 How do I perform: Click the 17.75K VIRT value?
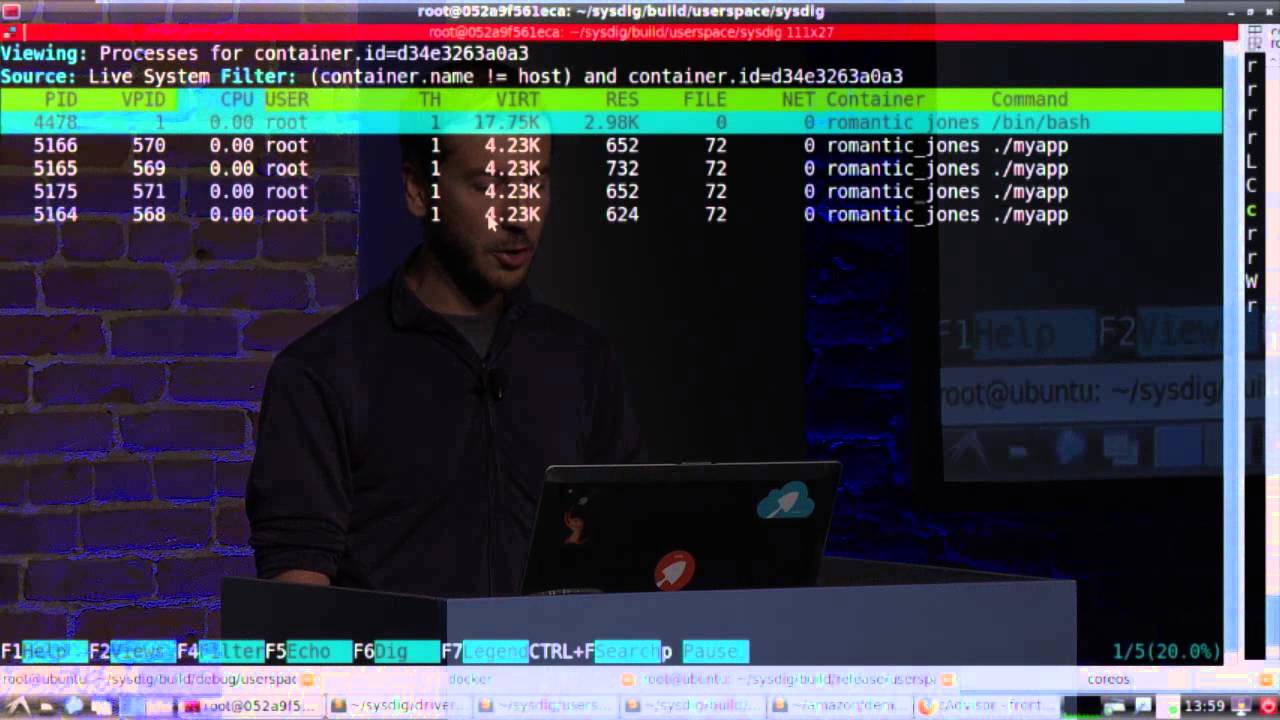[506, 122]
